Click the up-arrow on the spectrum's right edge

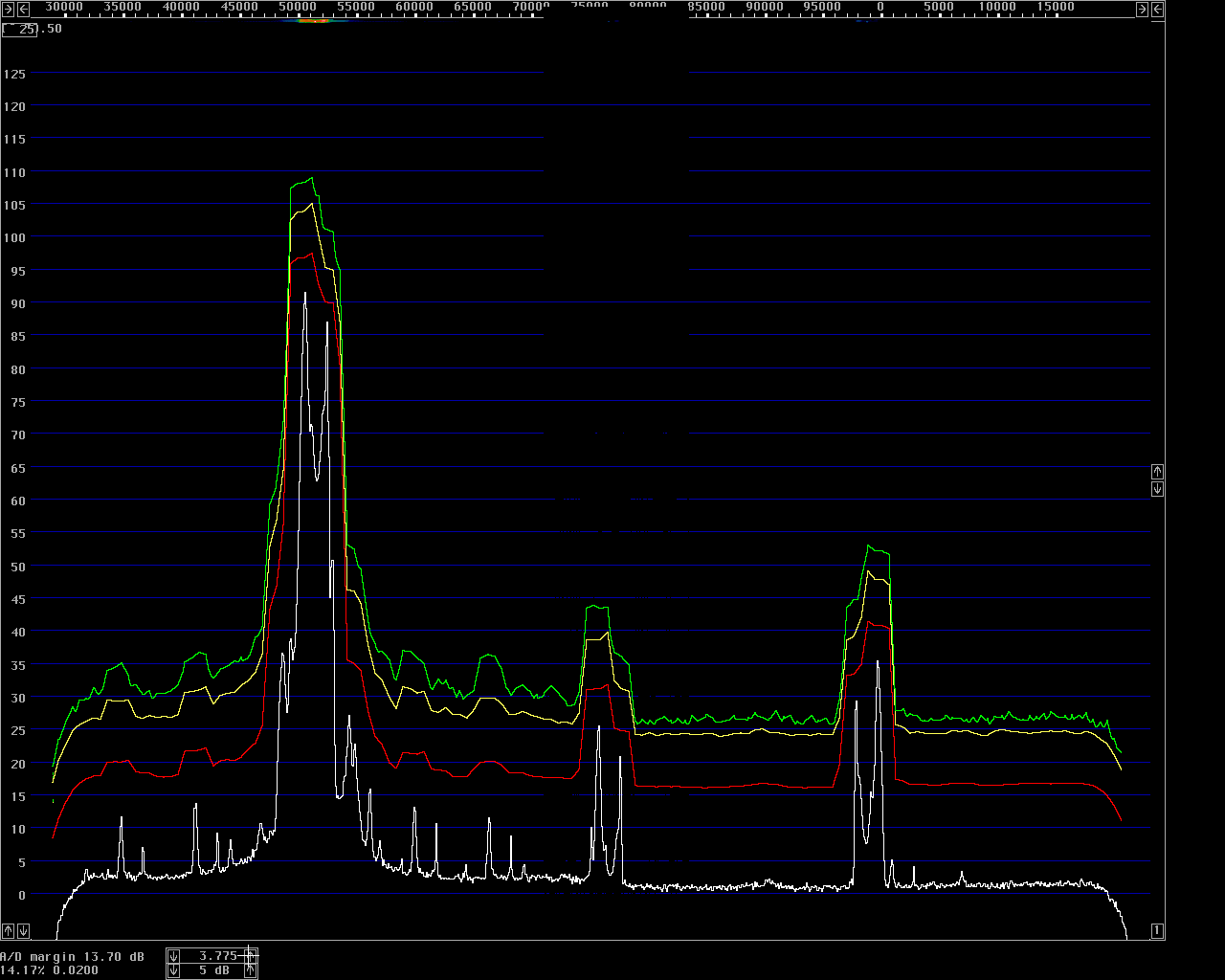(x=1157, y=472)
